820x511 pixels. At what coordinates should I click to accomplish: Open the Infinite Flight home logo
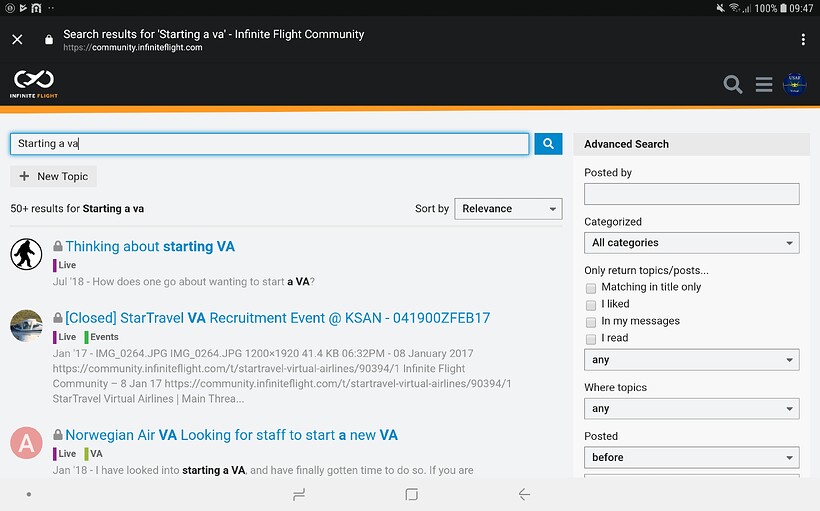(x=34, y=84)
